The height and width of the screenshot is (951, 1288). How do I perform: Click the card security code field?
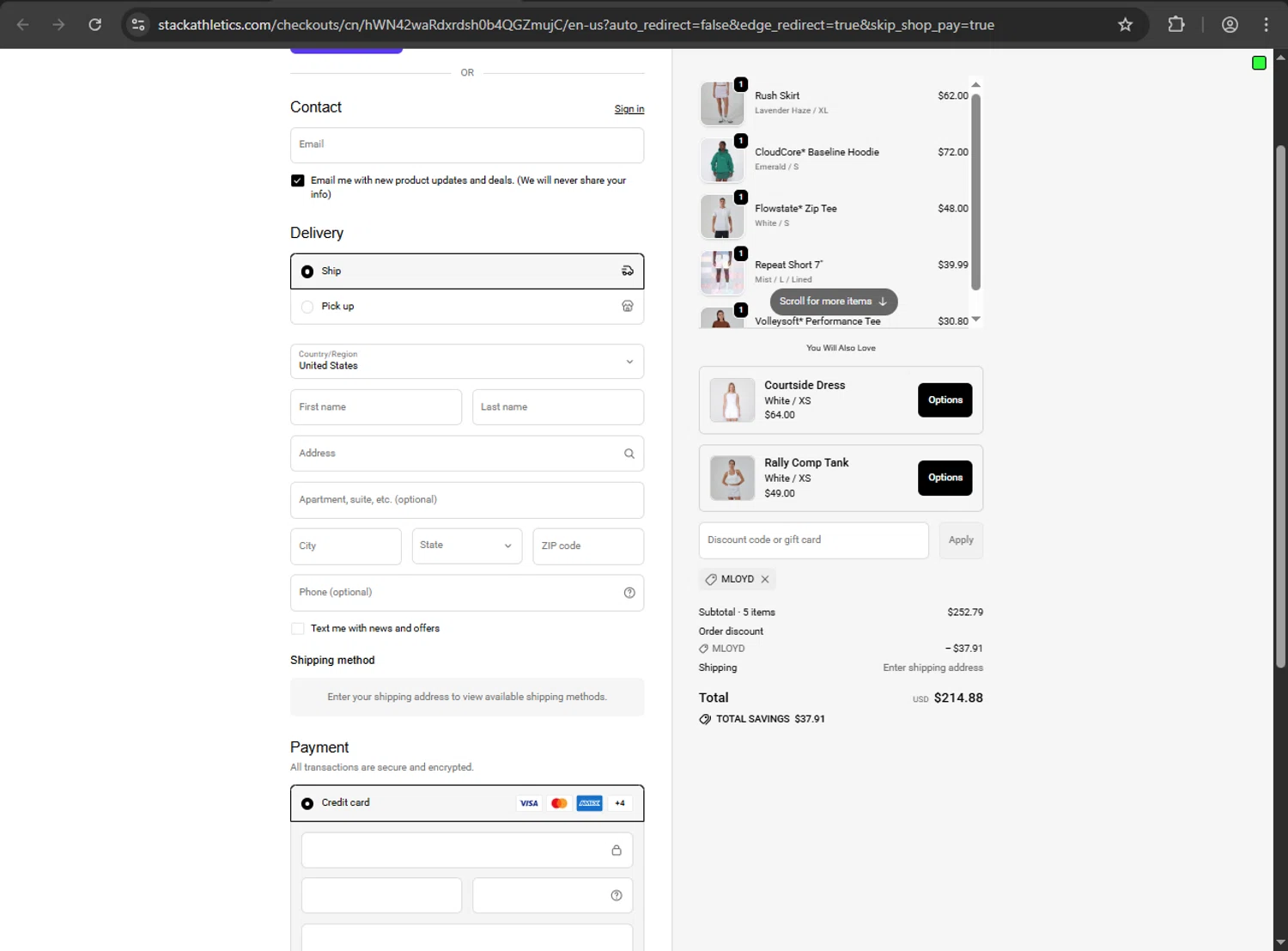(553, 895)
